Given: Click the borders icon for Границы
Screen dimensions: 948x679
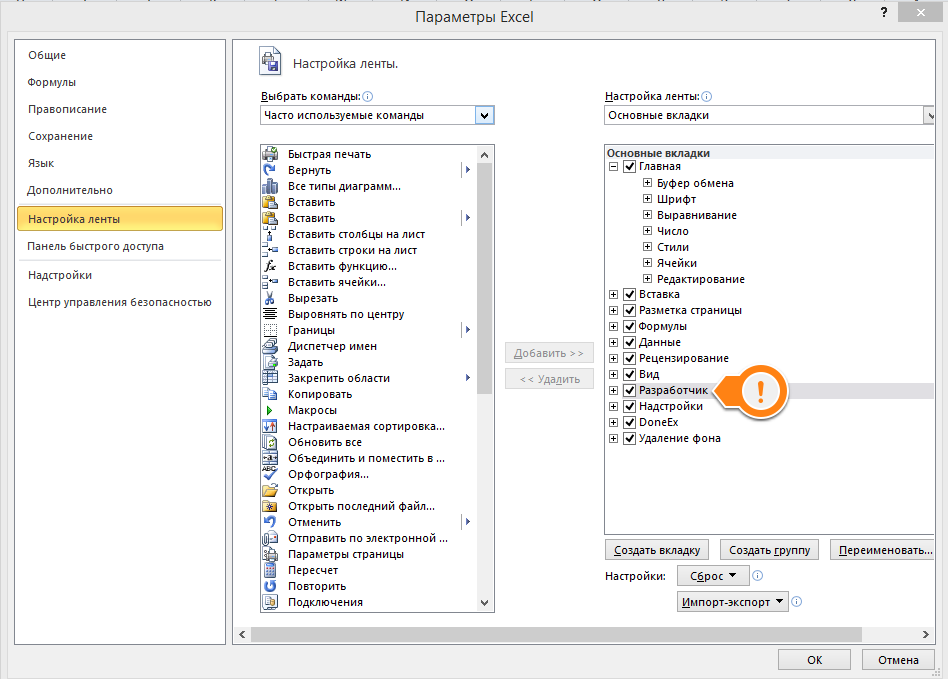Looking at the screenshot, I should 270,330.
